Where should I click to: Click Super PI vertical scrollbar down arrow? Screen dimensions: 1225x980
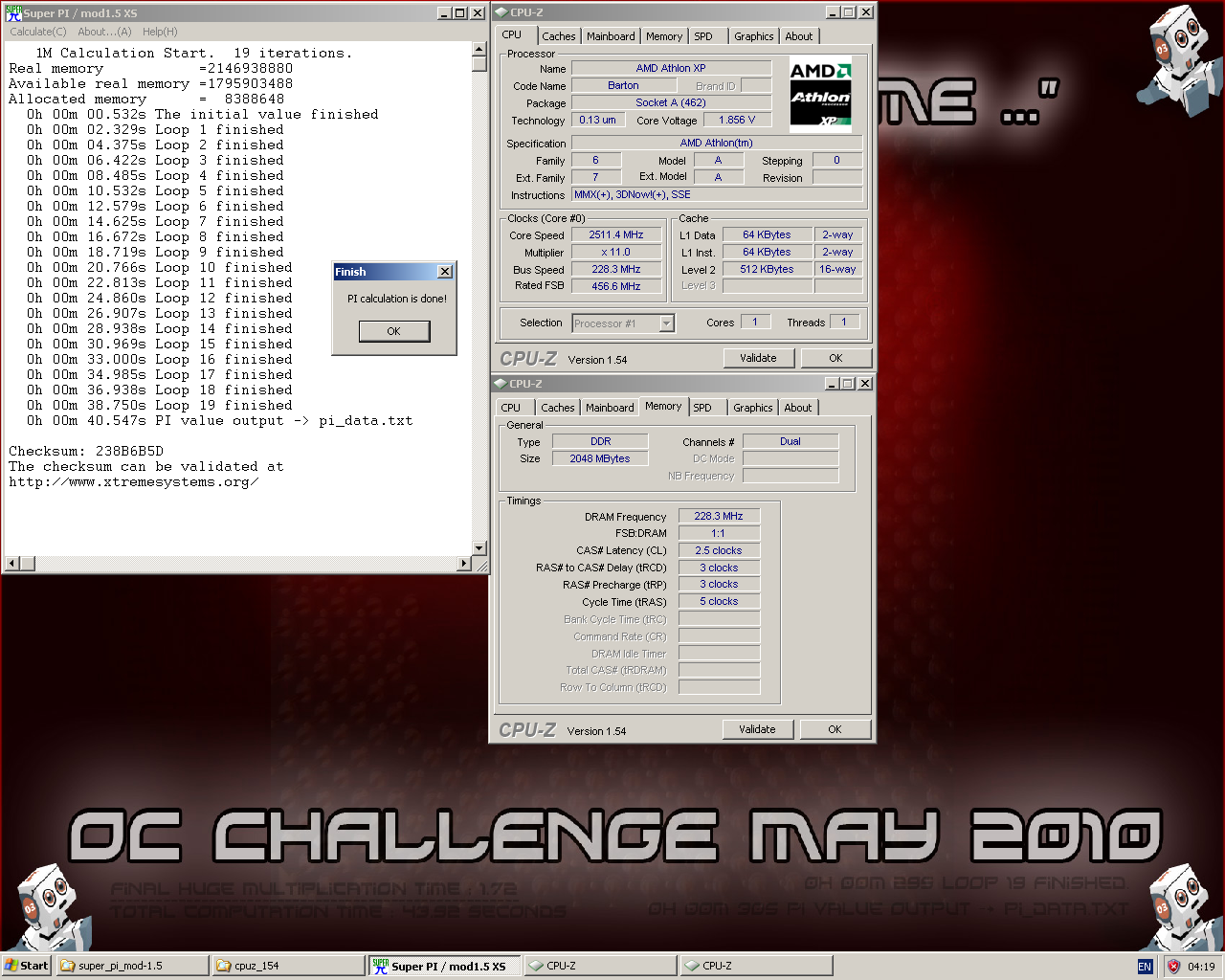(479, 548)
